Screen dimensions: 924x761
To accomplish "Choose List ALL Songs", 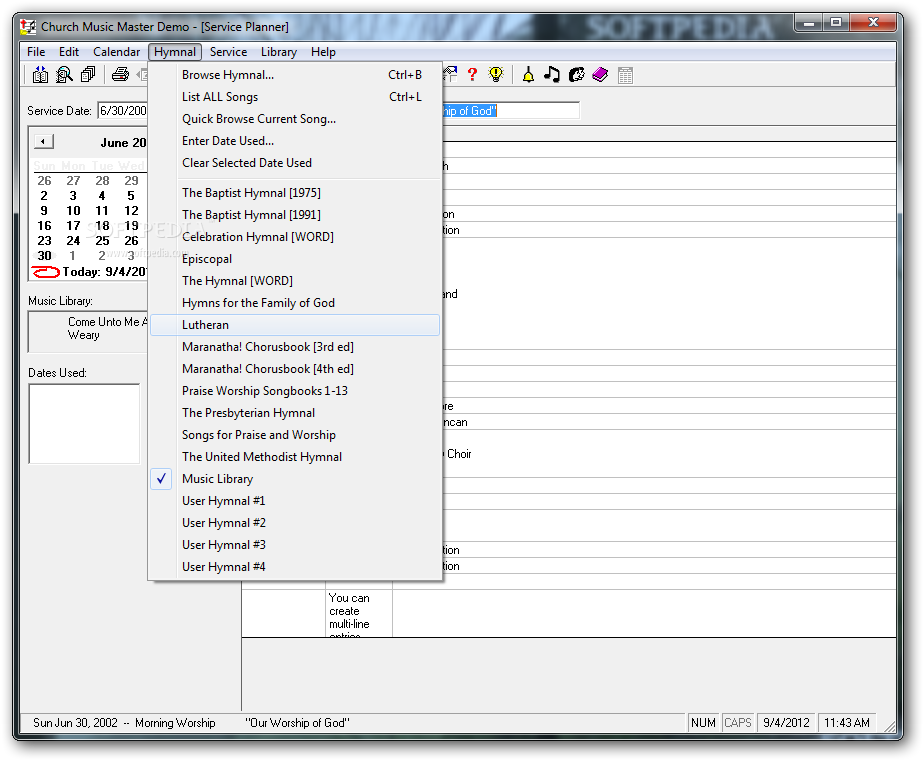I will click(x=295, y=97).
